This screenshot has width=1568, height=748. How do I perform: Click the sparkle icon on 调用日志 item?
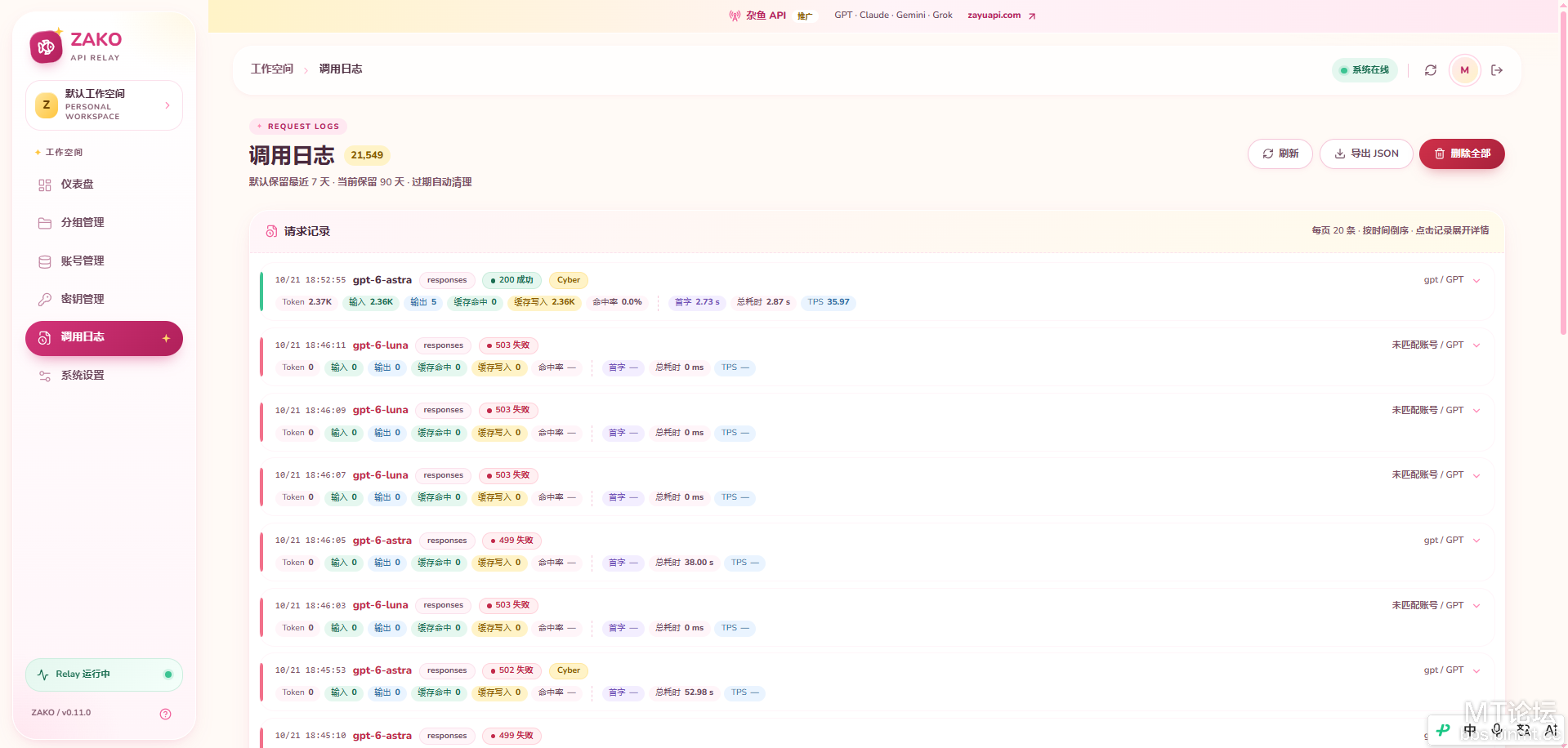[166, 338]
